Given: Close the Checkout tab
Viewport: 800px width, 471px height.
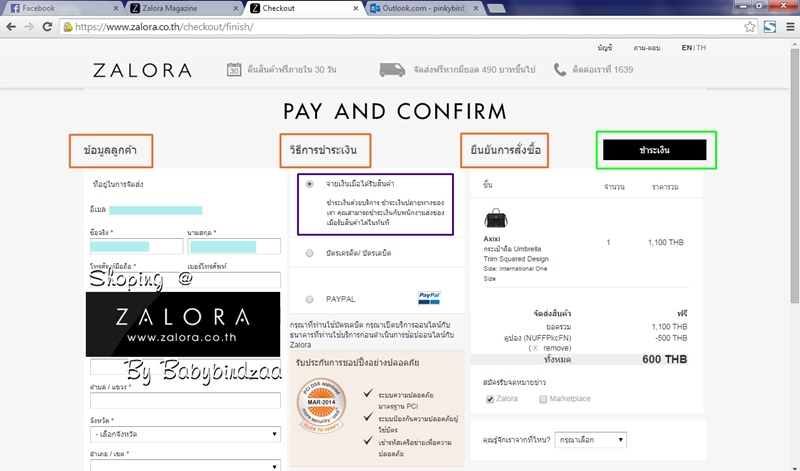Looking at the screenshot, I should pos(356,8).
